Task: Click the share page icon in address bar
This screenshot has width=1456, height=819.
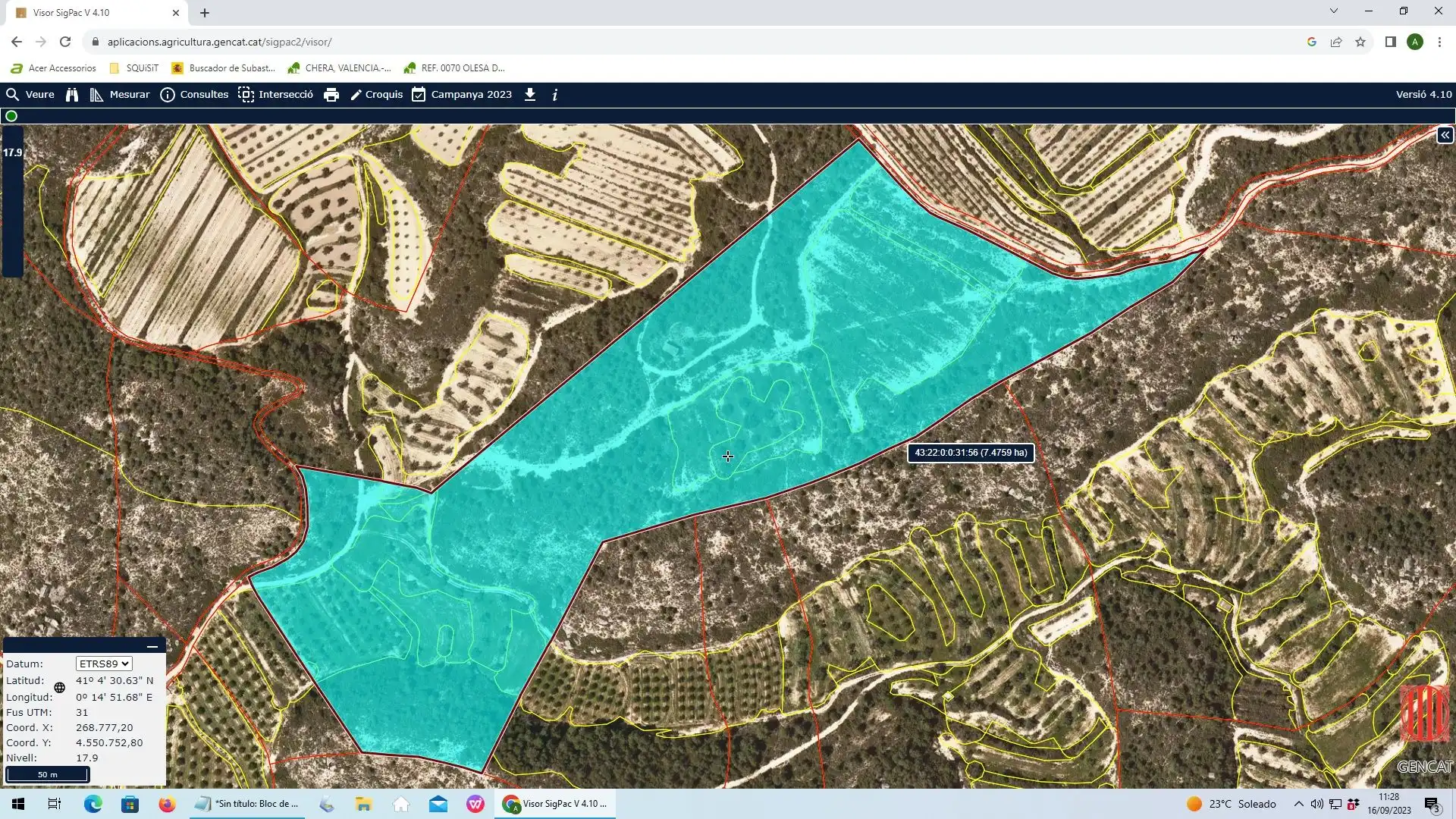Action: click(1336, 42)
